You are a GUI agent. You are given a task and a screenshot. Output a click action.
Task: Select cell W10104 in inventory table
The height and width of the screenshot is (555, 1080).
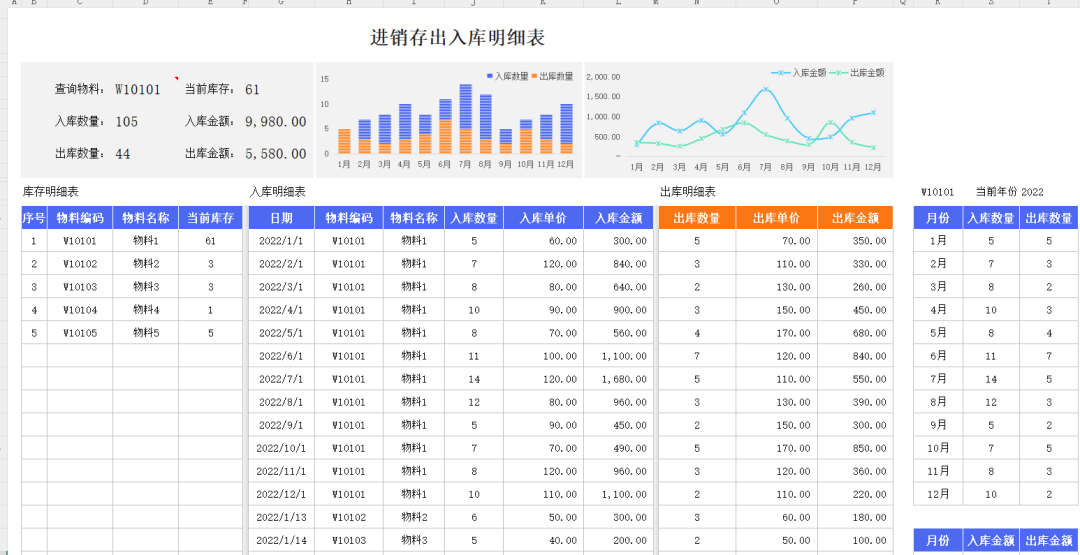[80, 310]
